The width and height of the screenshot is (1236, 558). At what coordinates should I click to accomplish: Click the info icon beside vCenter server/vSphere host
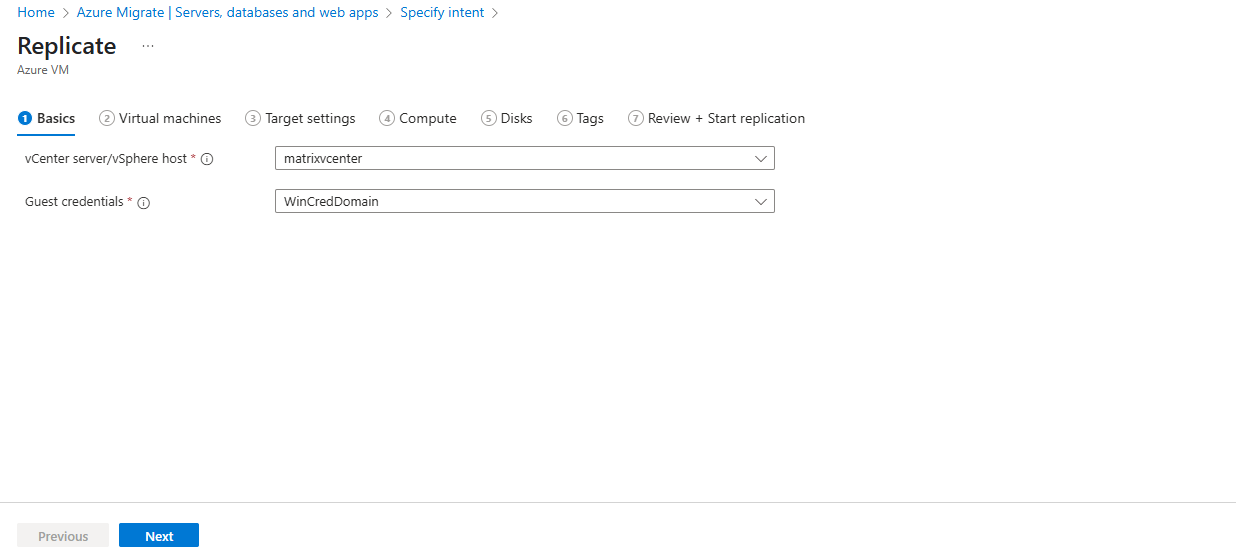pos(208,159)
